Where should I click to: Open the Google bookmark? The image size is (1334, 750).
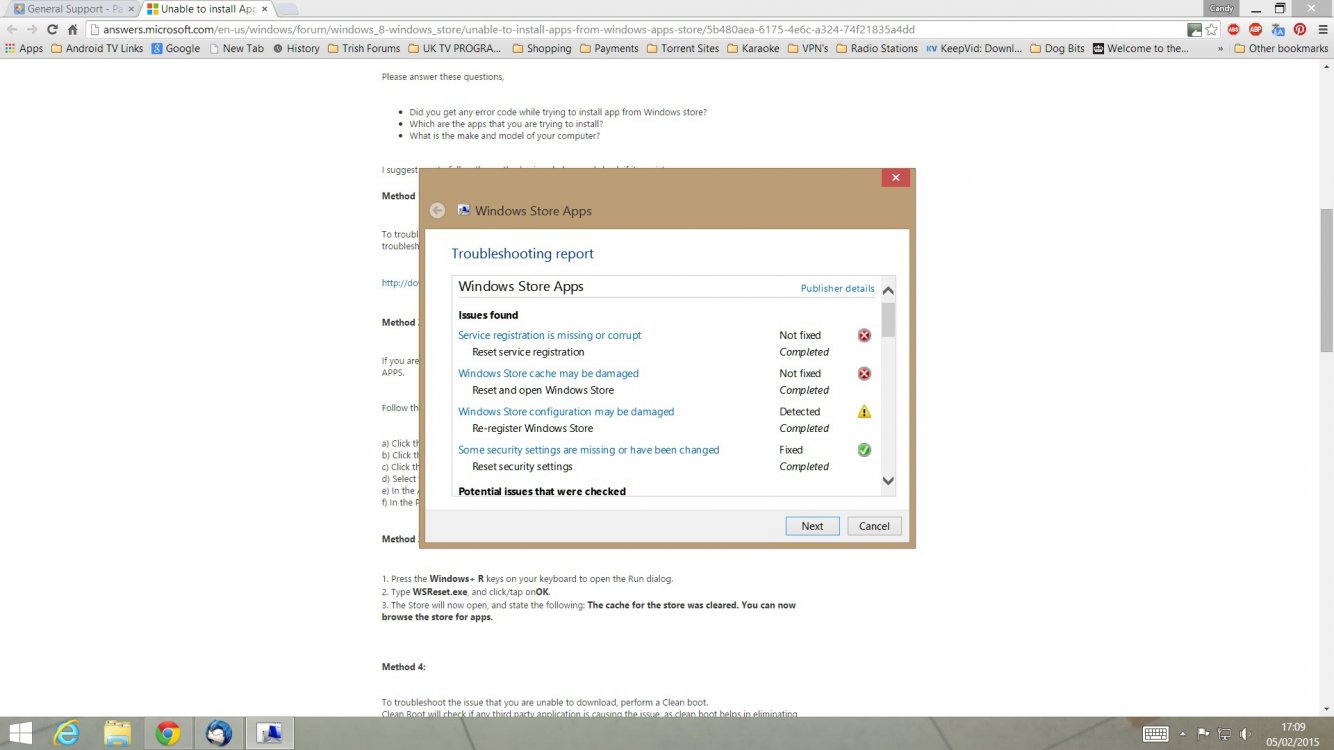175,48
